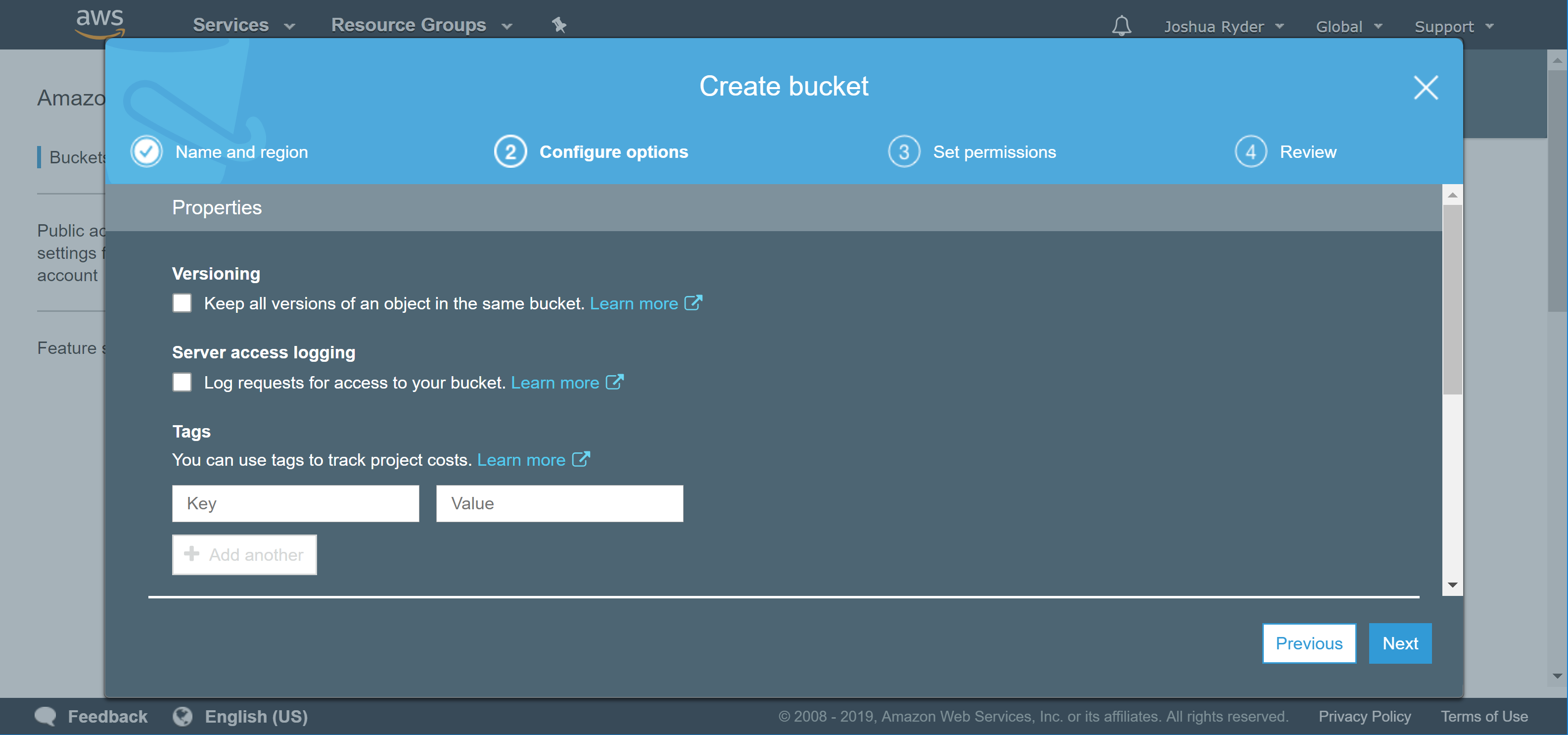1568x735 pixels.
Task: Click the Previous button
Action: 1309,643
